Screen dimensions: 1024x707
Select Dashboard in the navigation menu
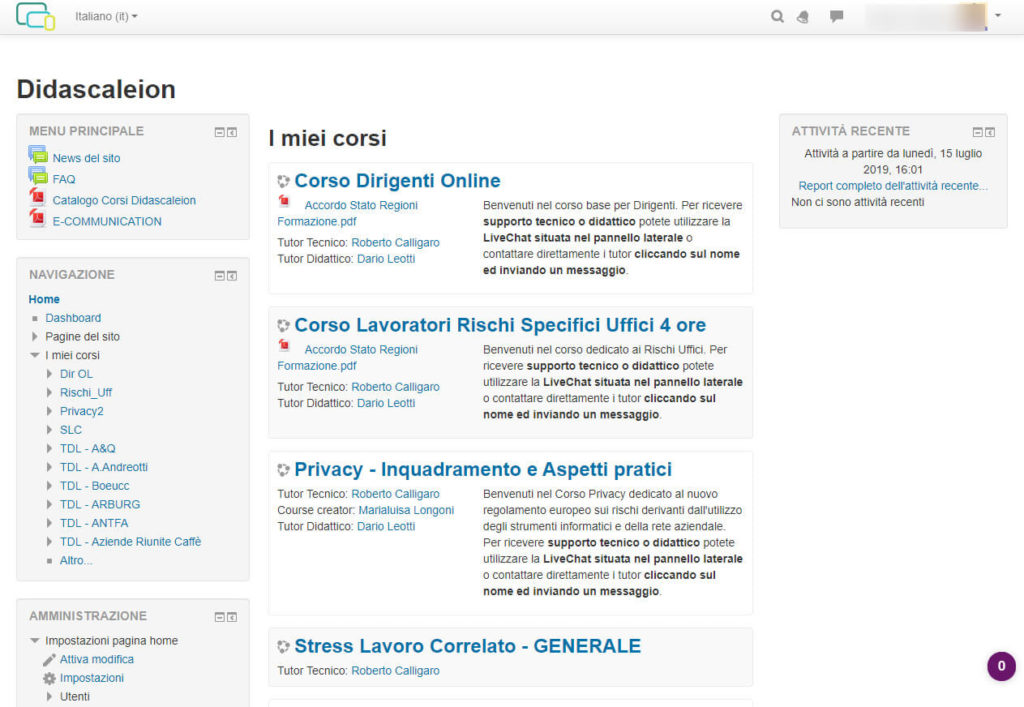[73, 318]
